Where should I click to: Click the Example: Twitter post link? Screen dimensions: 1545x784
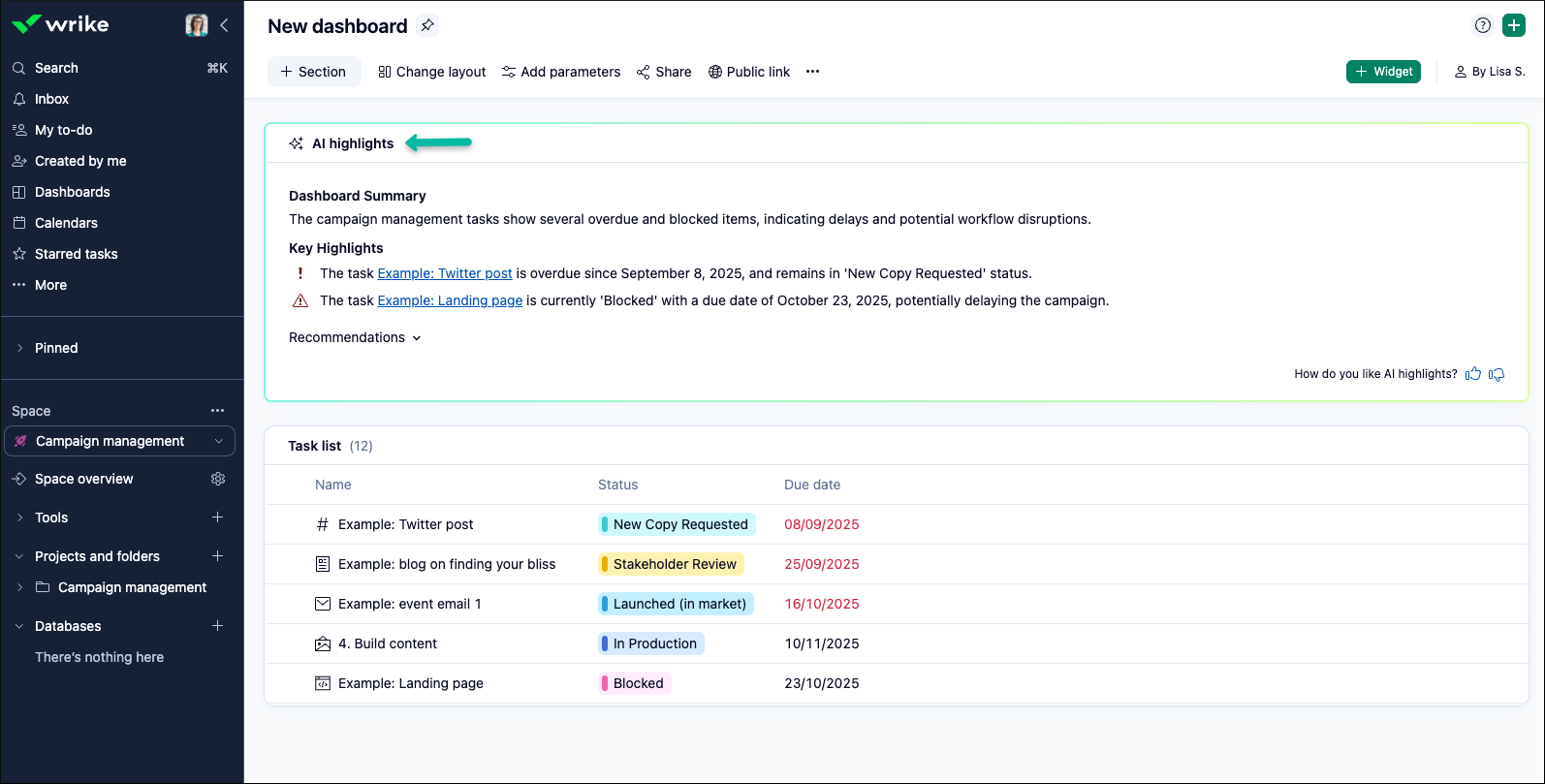444,273
